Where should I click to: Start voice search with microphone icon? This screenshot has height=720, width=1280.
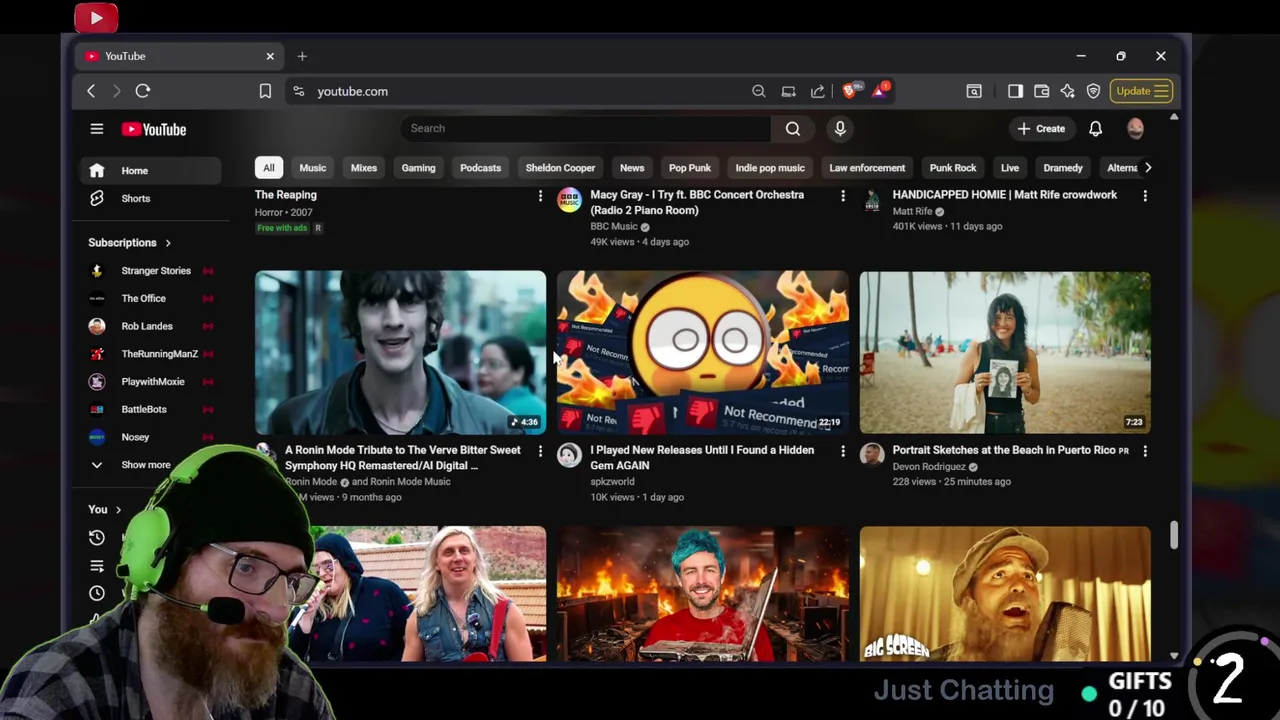(840, 128)
